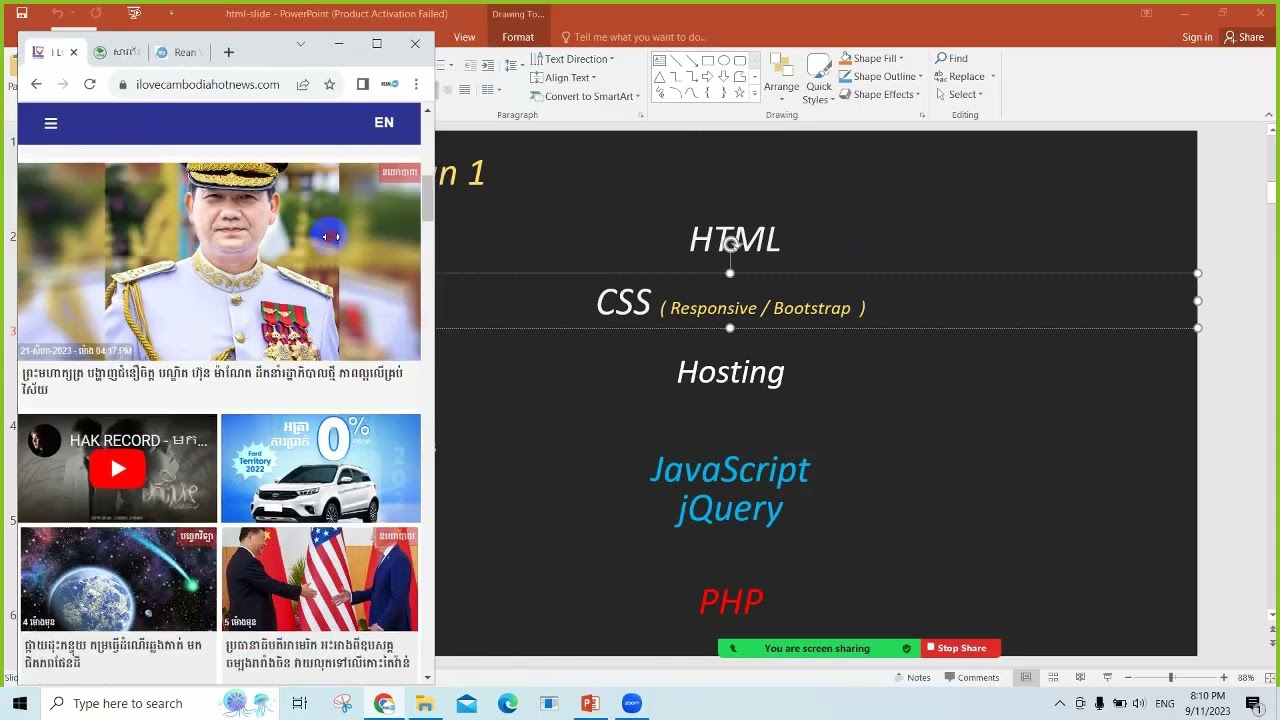Screen dimensions: 1280x720
Task: Expand the shapes gallery more button
Action: pyautogui.click(x=755, y=93)
